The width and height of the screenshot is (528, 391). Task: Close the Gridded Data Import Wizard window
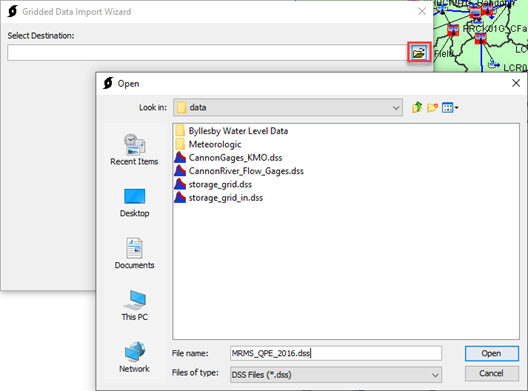[x=422, y=11]
